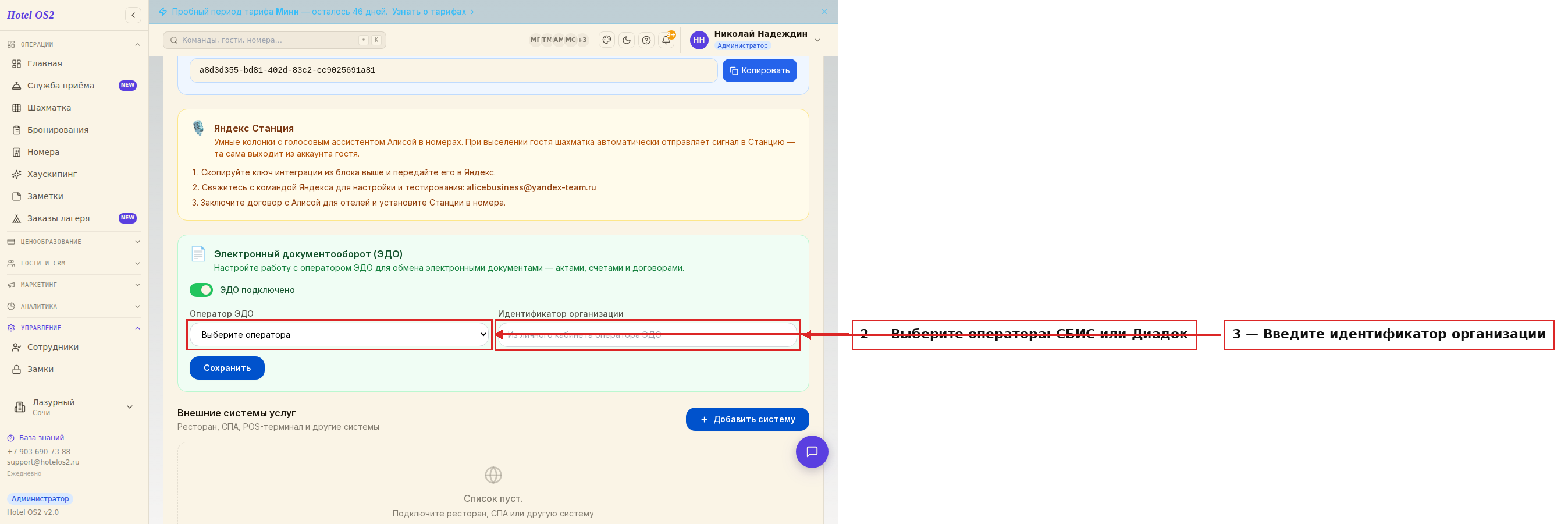Switch to dark mode moon icon

point(627,40)
